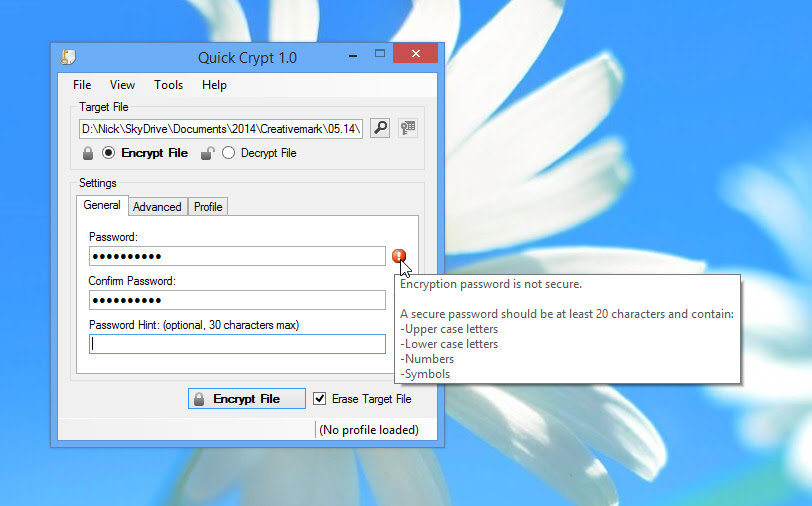
Task: Click the Encrypt File button at bottom
Action: (x=246, y=399)
